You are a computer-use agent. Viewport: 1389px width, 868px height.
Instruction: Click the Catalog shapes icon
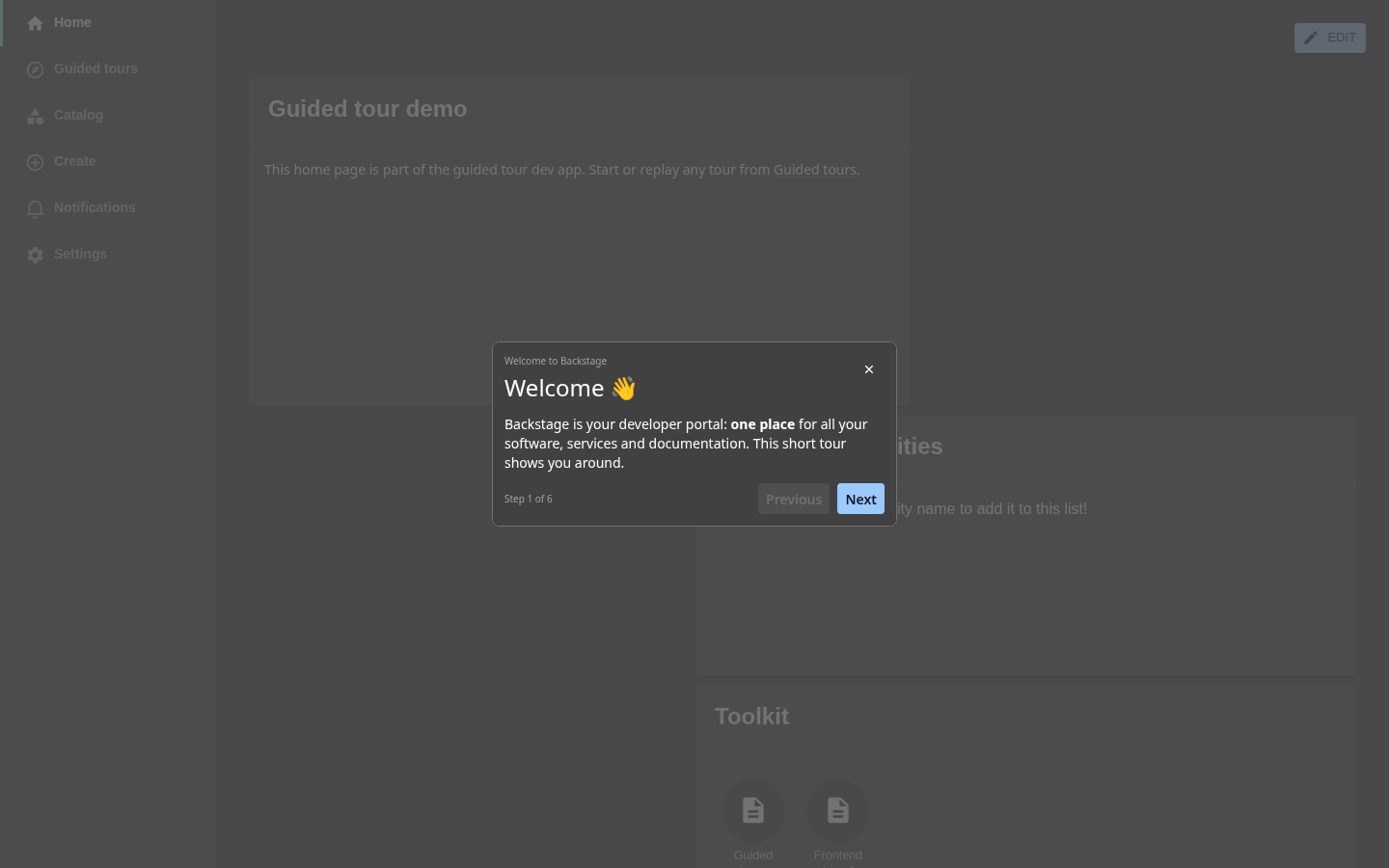[36, 116]
